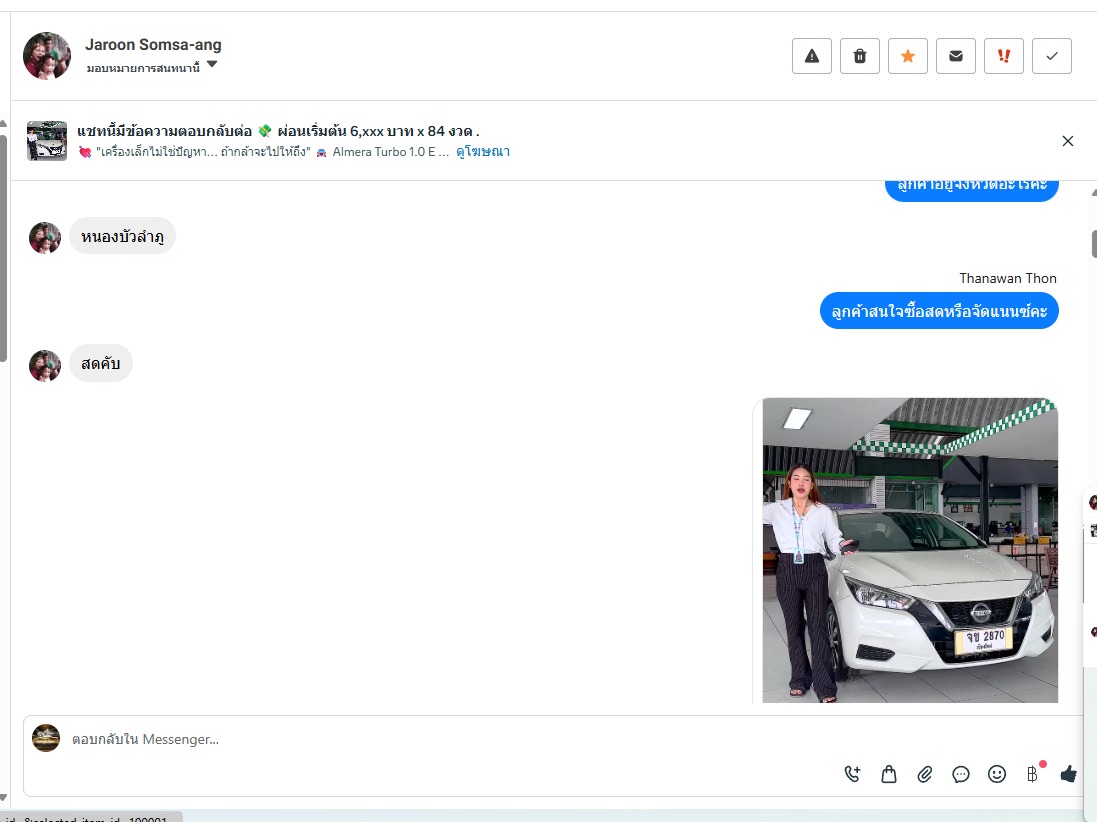Flag conversation as priority with red exclamation

pos(1004,56)
